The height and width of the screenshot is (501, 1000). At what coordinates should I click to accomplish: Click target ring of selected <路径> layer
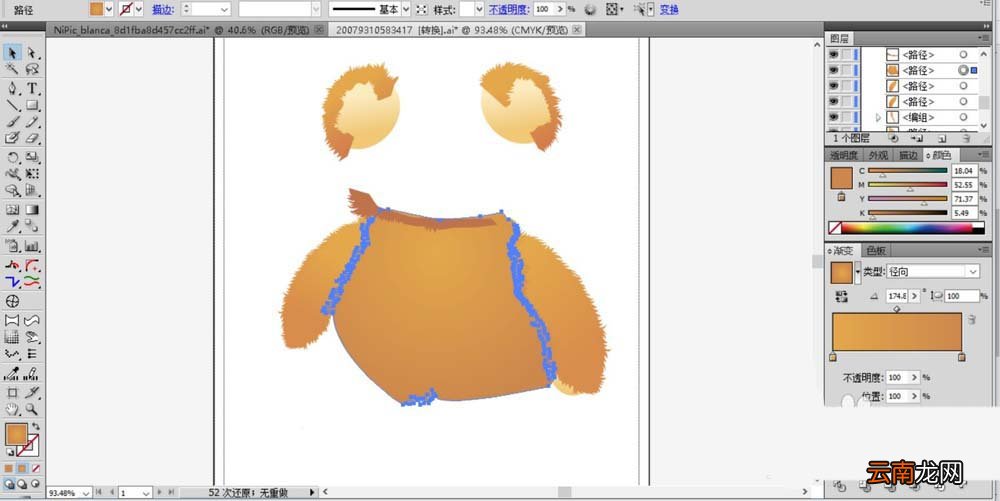[x=964, y=70]
